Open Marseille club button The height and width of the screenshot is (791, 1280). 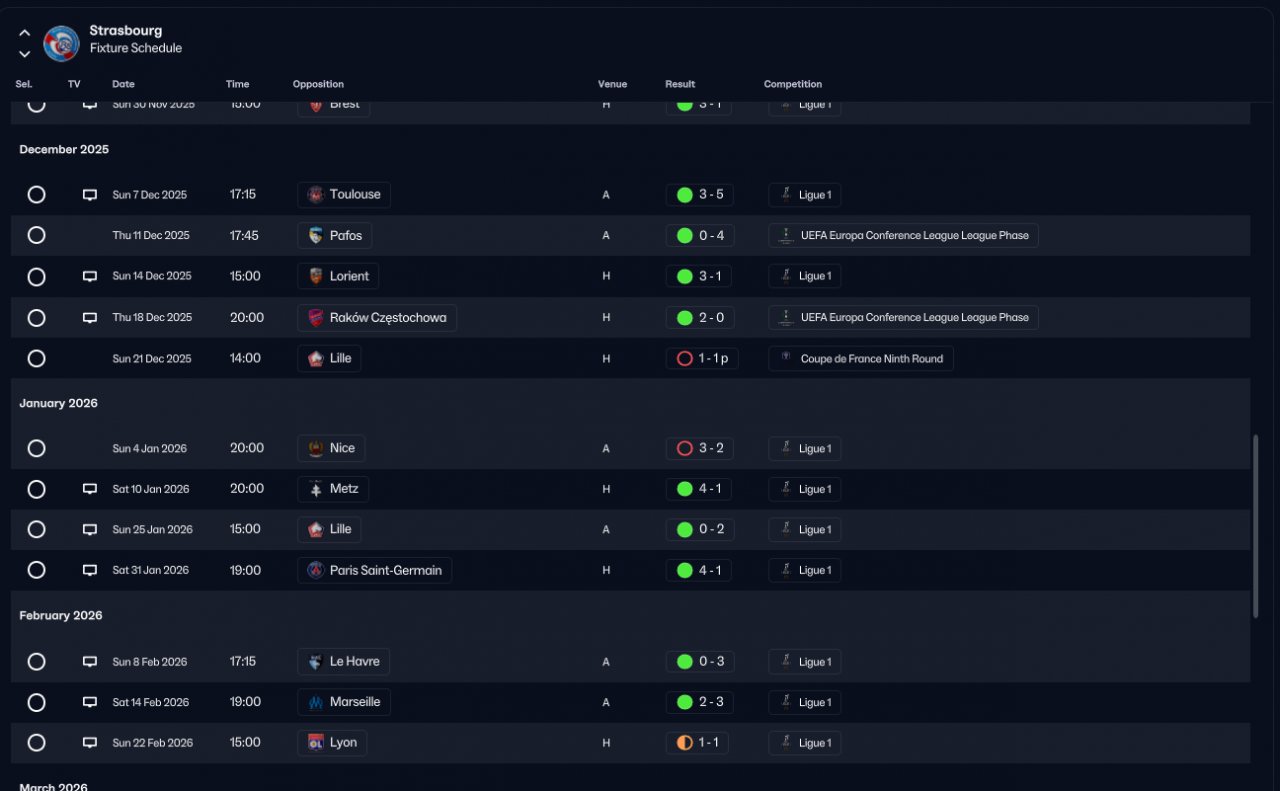click(x=344, y=702)
